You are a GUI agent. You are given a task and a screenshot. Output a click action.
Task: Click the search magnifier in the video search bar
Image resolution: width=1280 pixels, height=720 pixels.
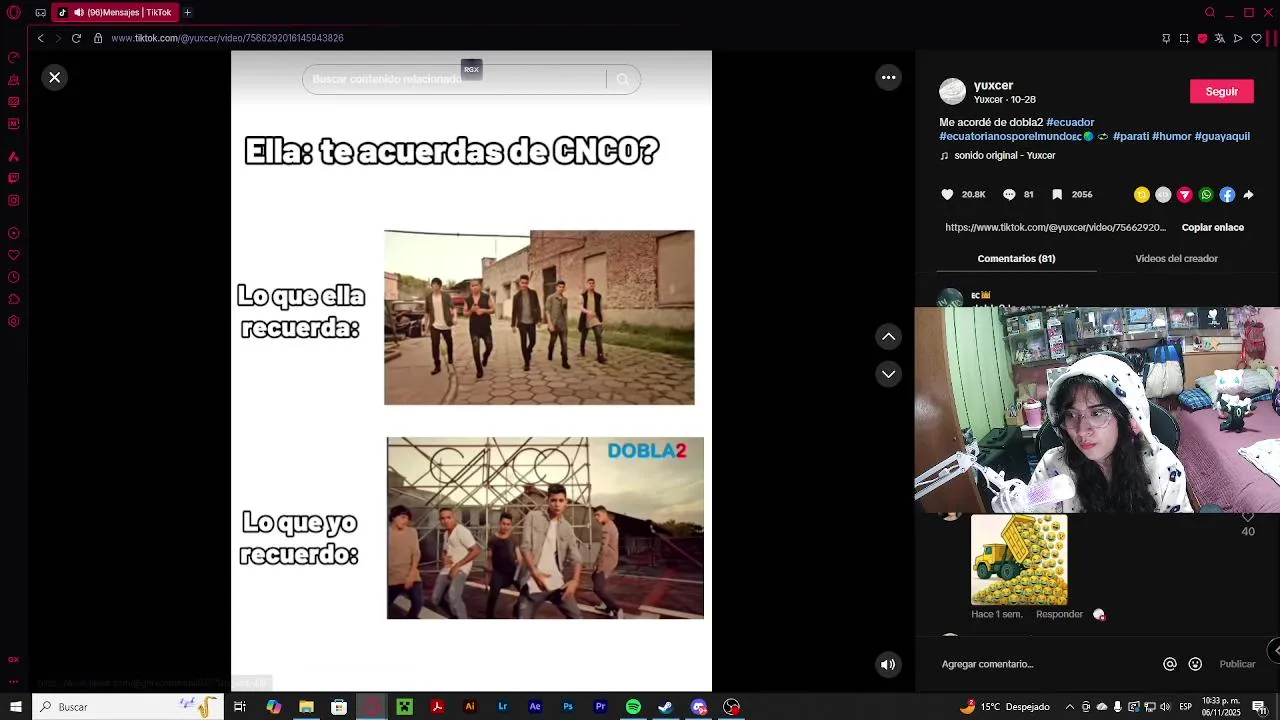point(623,79)
